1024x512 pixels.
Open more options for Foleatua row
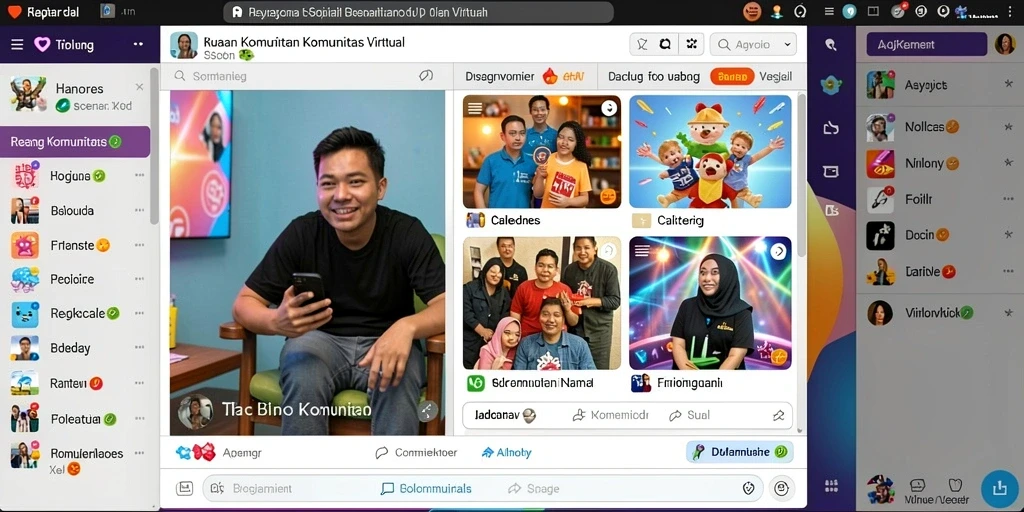[x=139, y=419]
